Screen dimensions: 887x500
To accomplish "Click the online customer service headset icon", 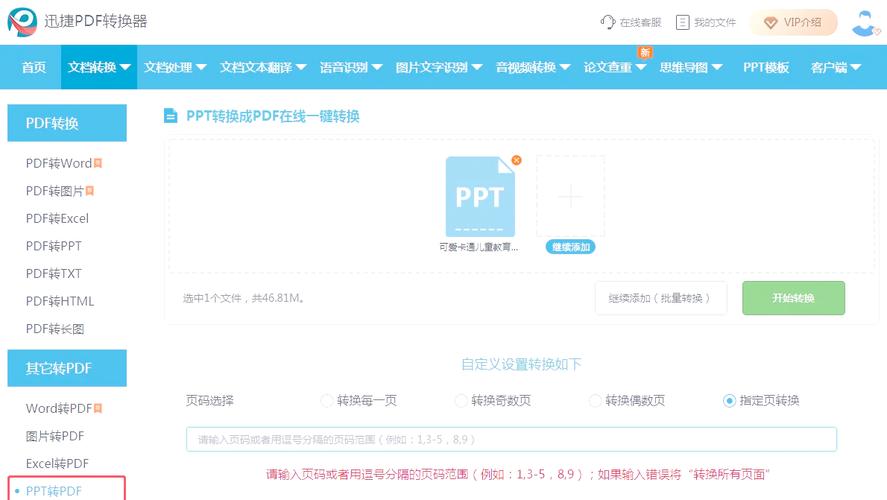I will [608, 22].
